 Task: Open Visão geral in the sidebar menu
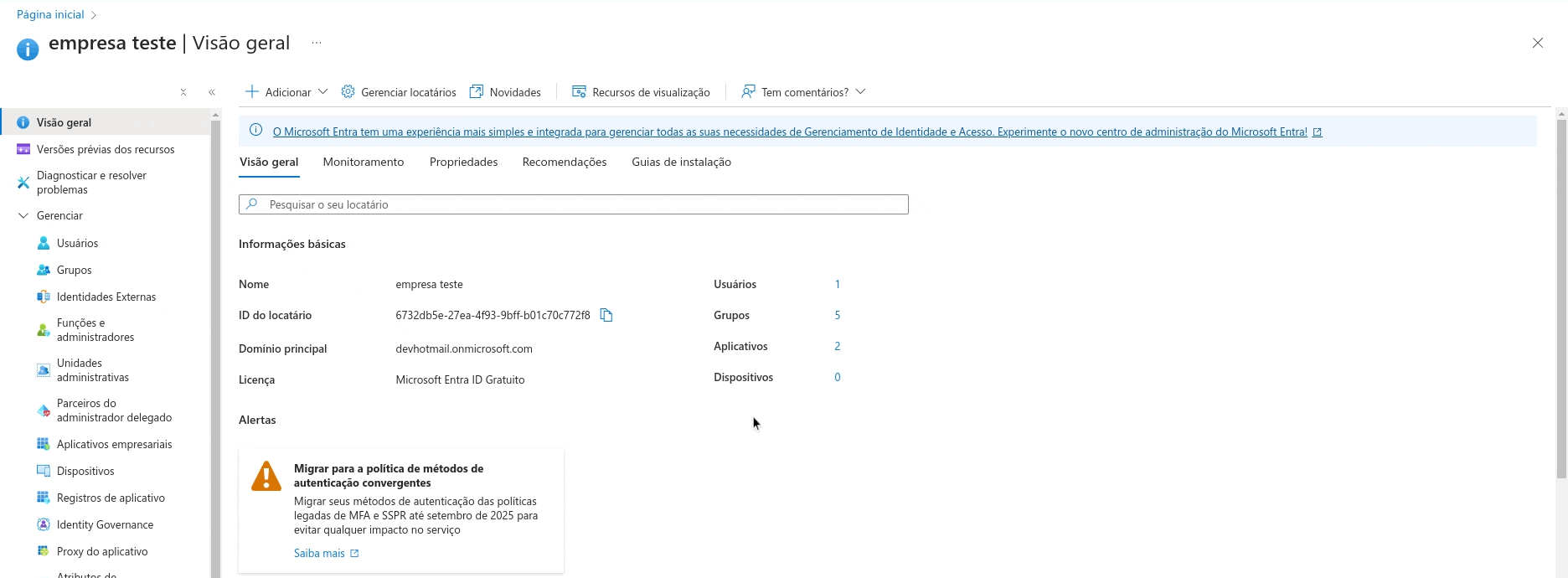(x=106, y=122)
